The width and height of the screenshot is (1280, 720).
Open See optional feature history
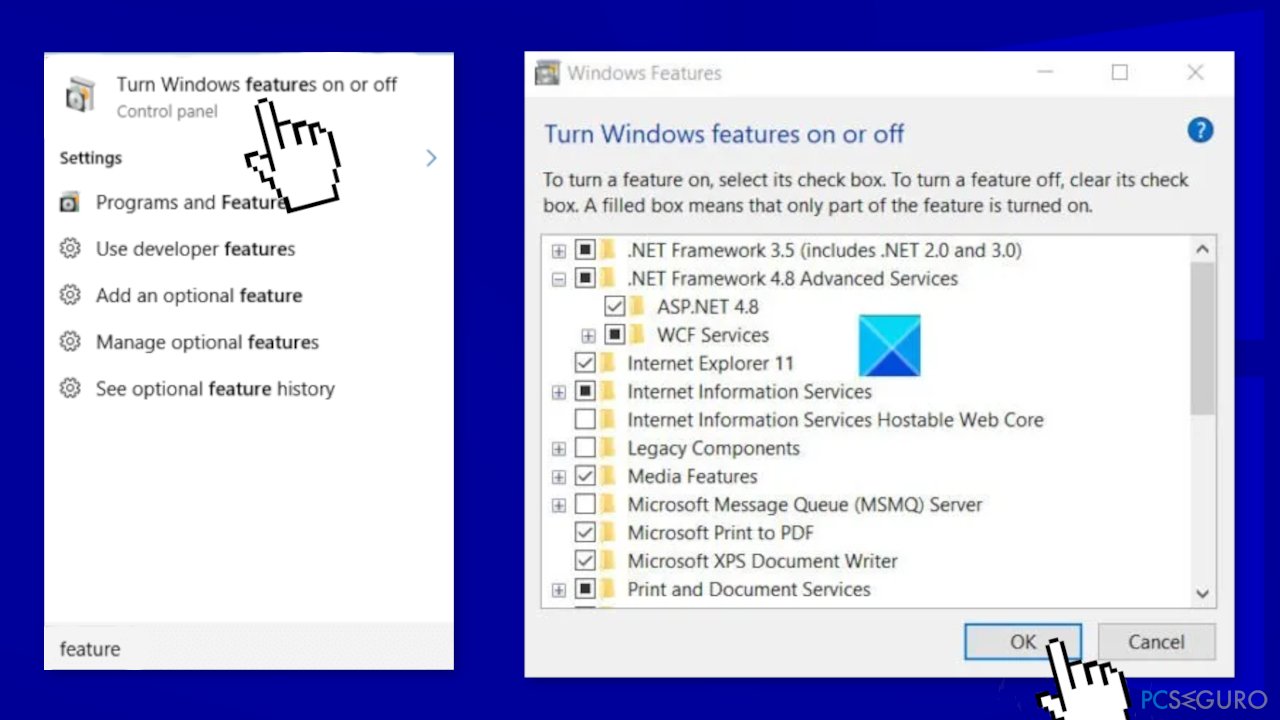[215, 389]
